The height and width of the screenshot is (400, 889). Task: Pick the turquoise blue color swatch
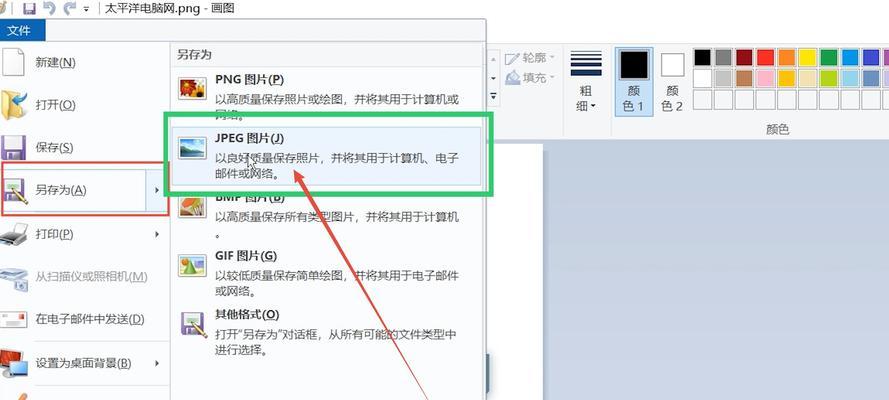coord(850,58)
